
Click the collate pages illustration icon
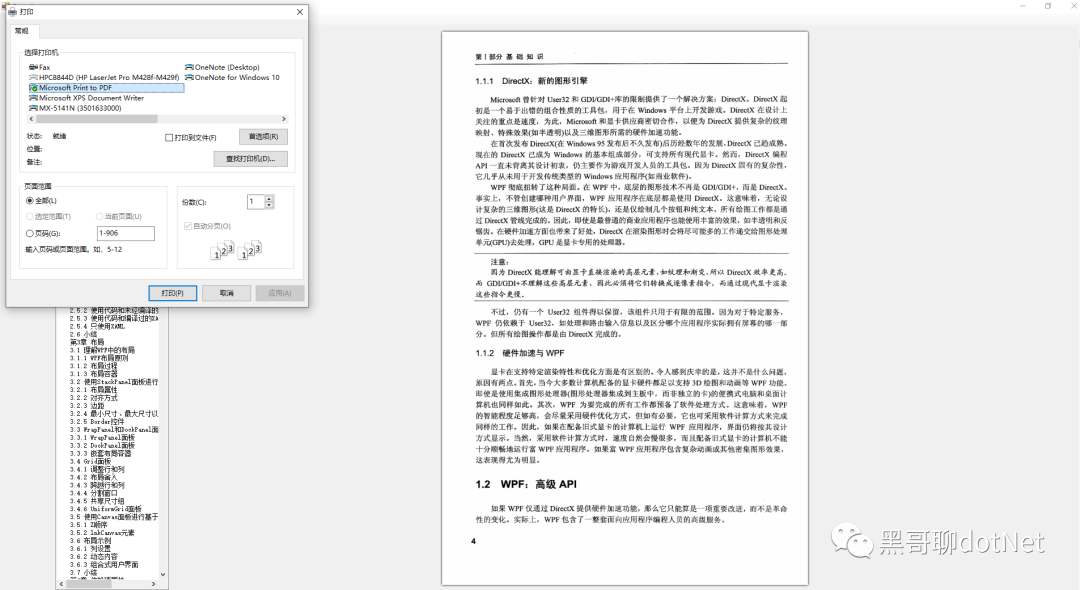(236, 250)
